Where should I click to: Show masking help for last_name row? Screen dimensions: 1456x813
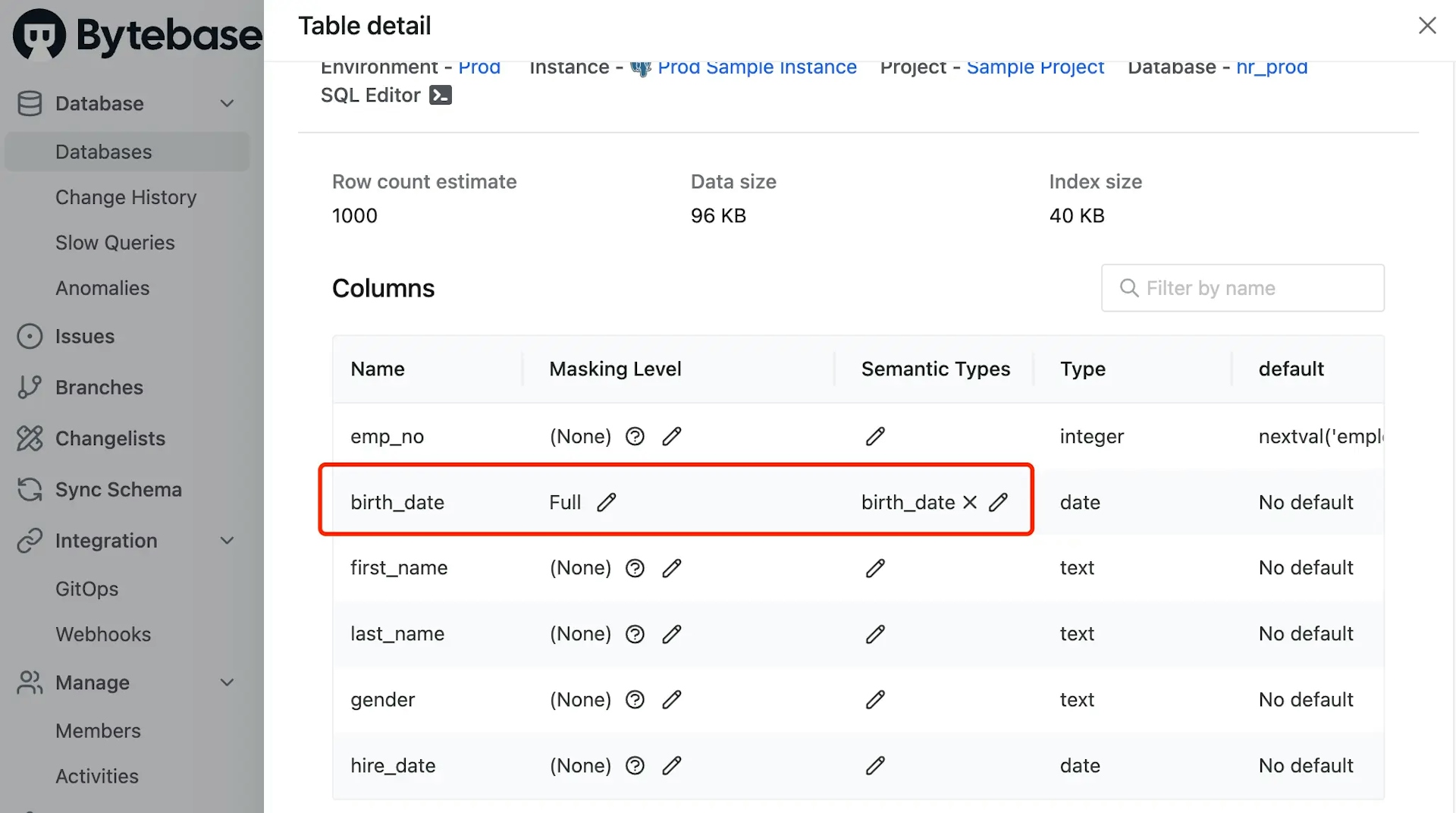pos(635,634)
